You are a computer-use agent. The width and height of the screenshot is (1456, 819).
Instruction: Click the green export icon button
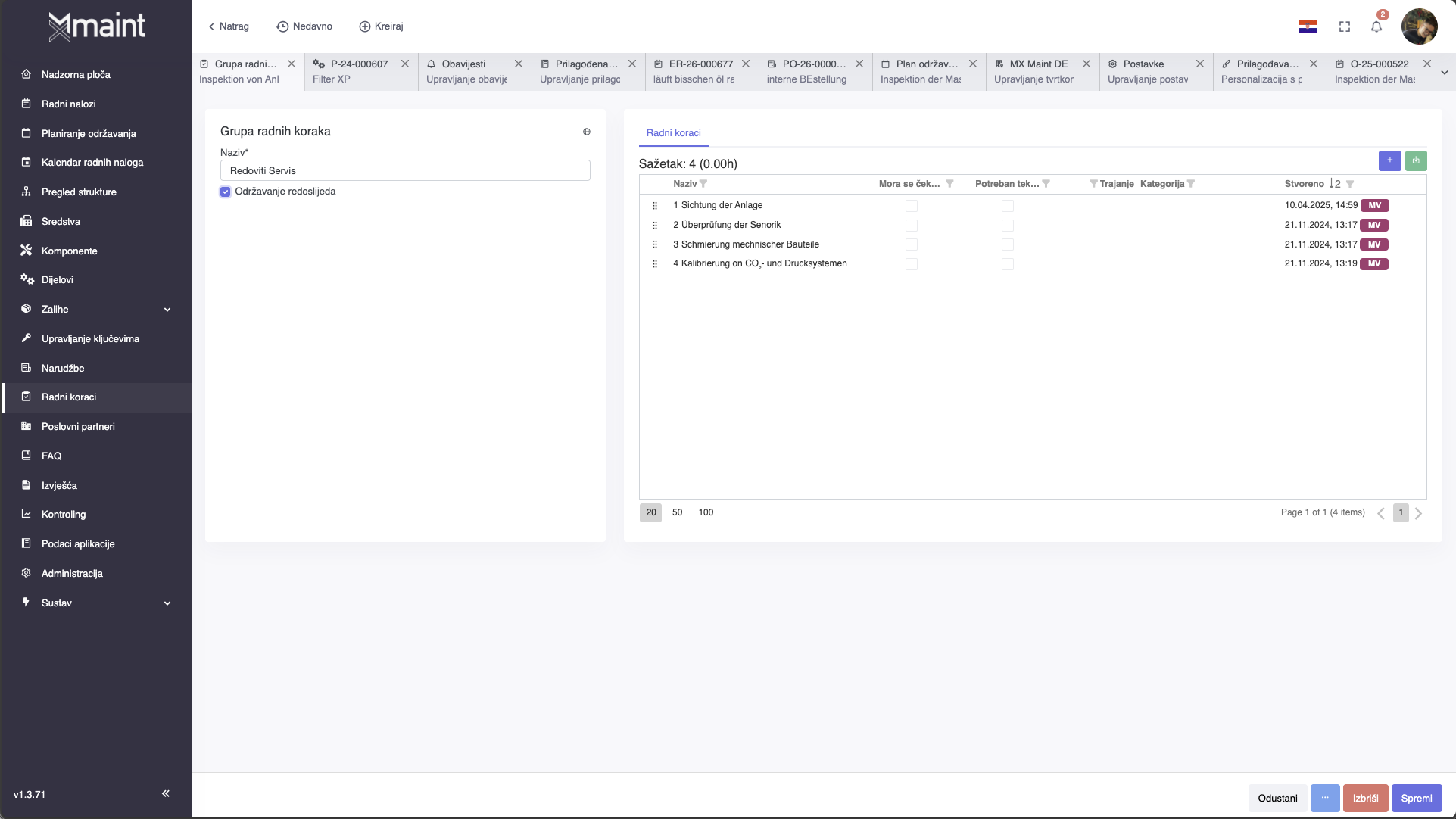[1415, 160]
